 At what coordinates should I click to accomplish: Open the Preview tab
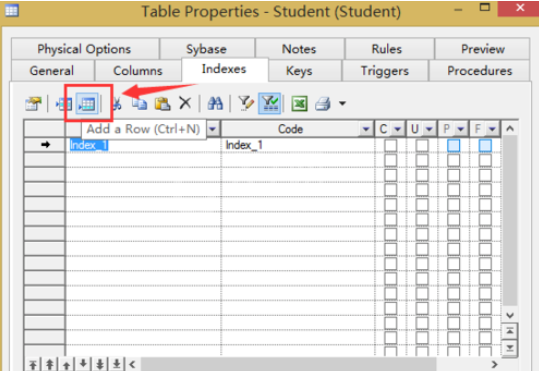(x=483, y=49)
